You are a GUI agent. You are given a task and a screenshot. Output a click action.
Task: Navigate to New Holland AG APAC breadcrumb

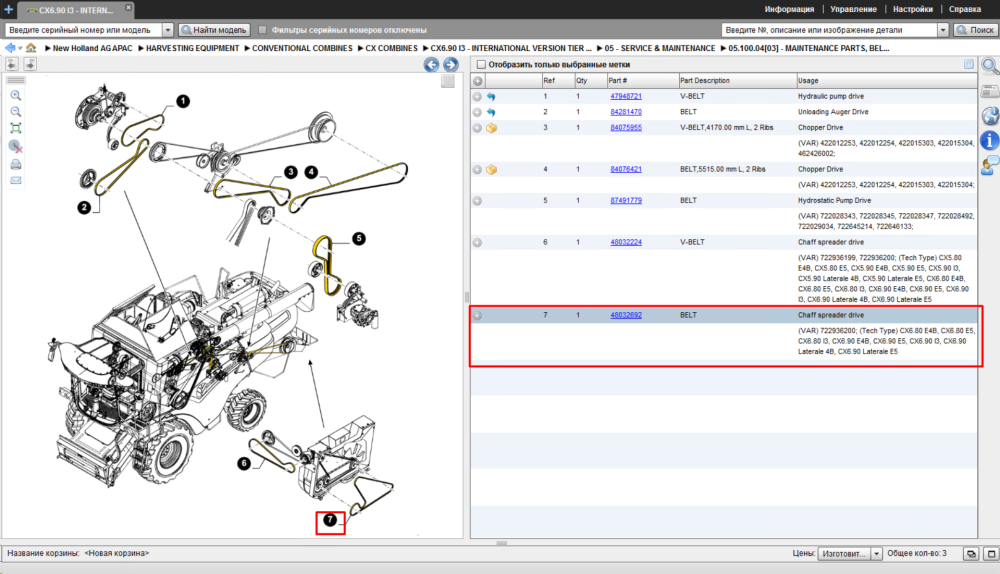(x=92, y=48)
